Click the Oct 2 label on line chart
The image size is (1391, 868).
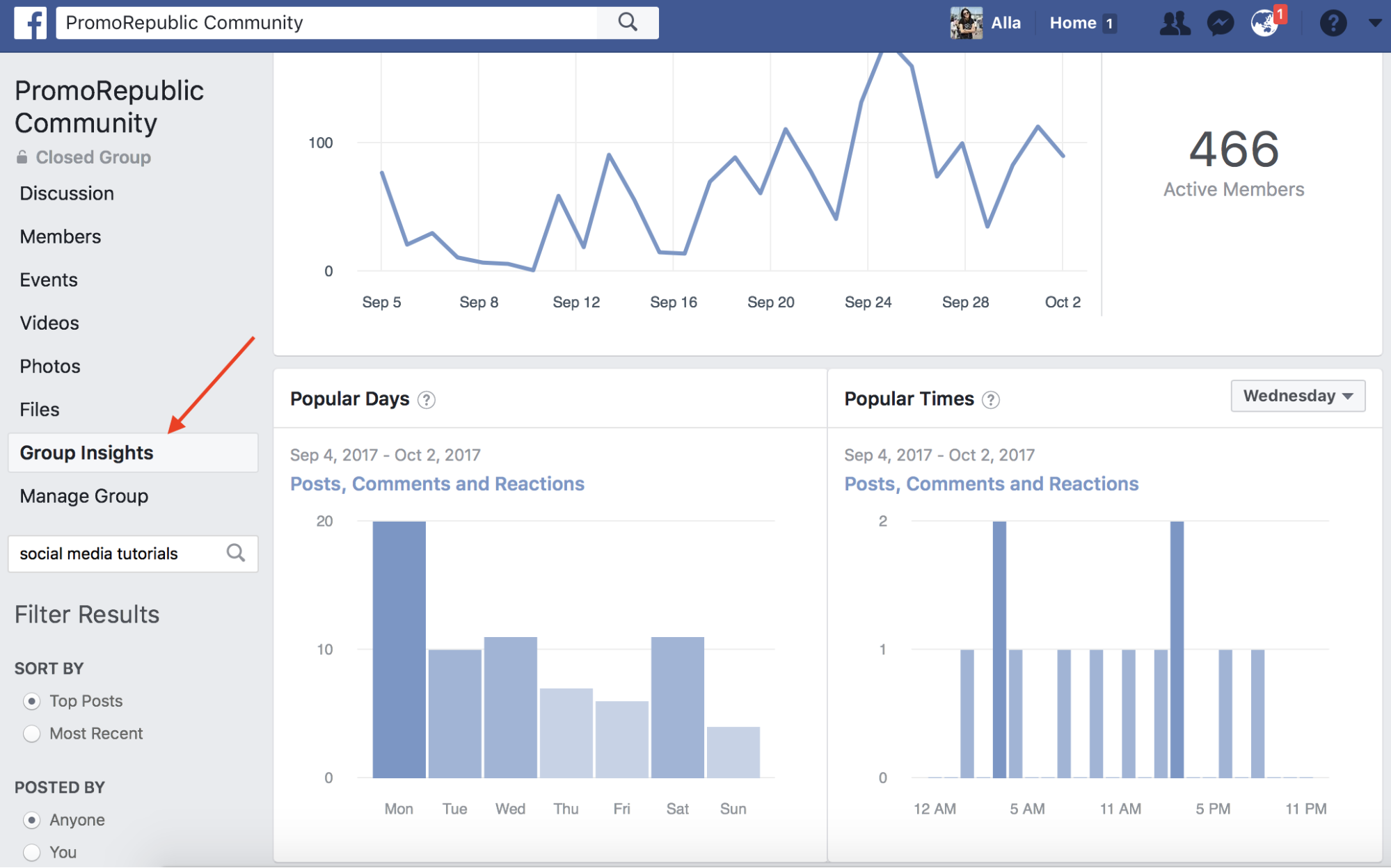click(1063, 302)
